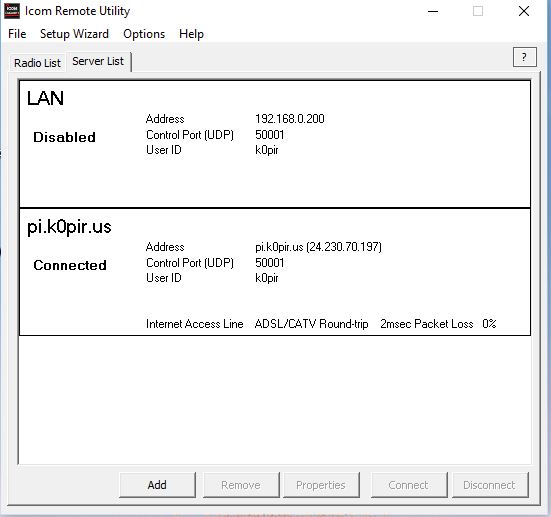Screen dimensions: 551x517
Task: Click LAN server's Control Port value 50001
Action: pos(270,135)
